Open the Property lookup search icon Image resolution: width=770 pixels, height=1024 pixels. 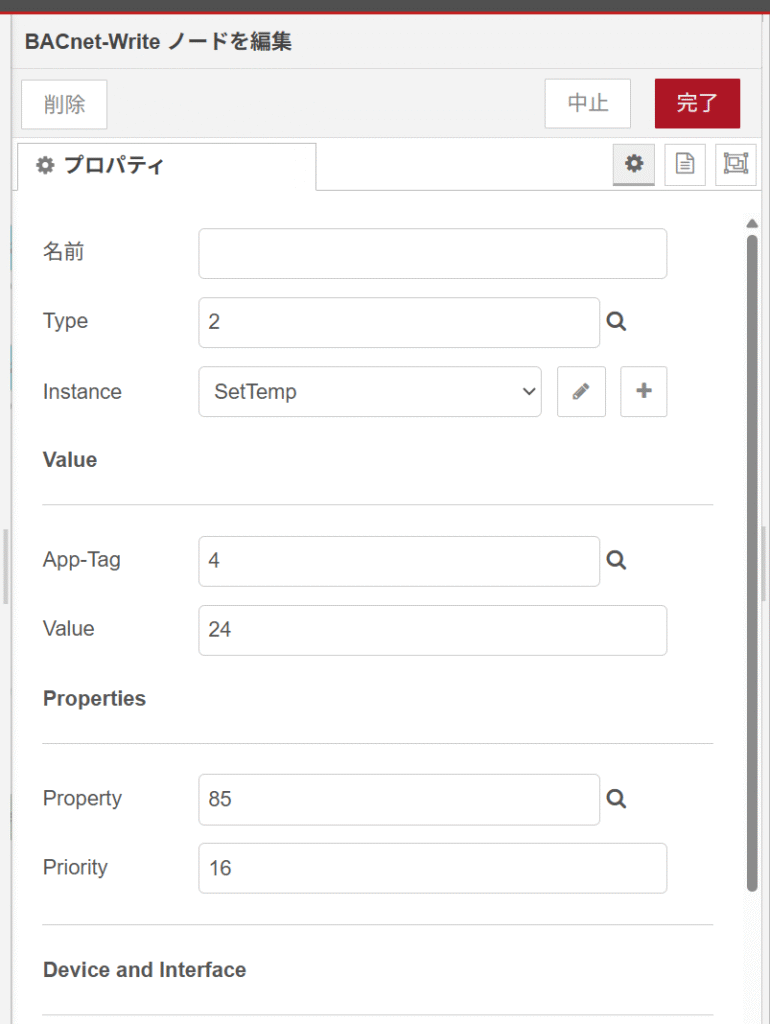(x=616, y=799)
